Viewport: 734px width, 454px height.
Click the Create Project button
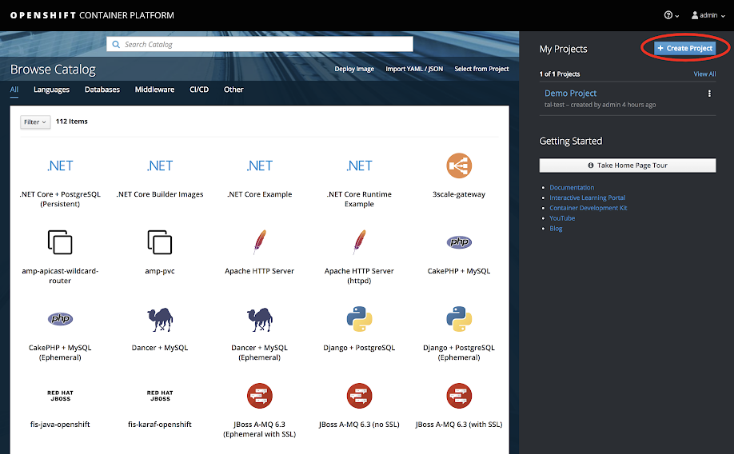tap(684, 48)
